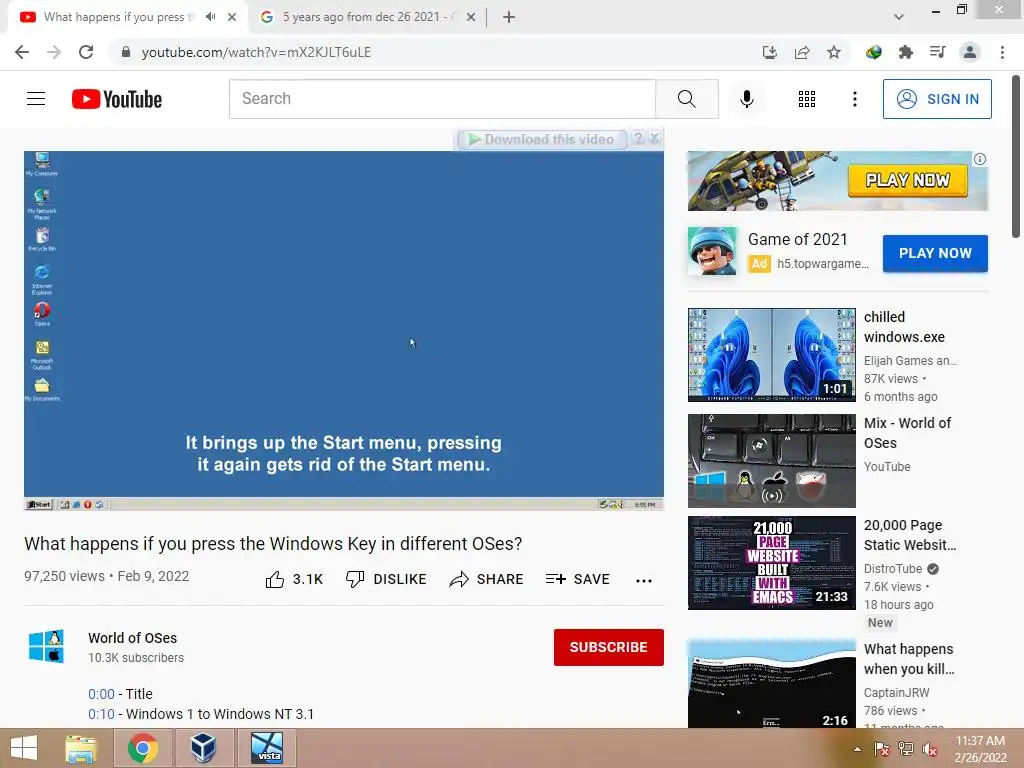This screenshot has width=1024, height=768.
Task: Click the search magnifier button
Action: (686, 99)
